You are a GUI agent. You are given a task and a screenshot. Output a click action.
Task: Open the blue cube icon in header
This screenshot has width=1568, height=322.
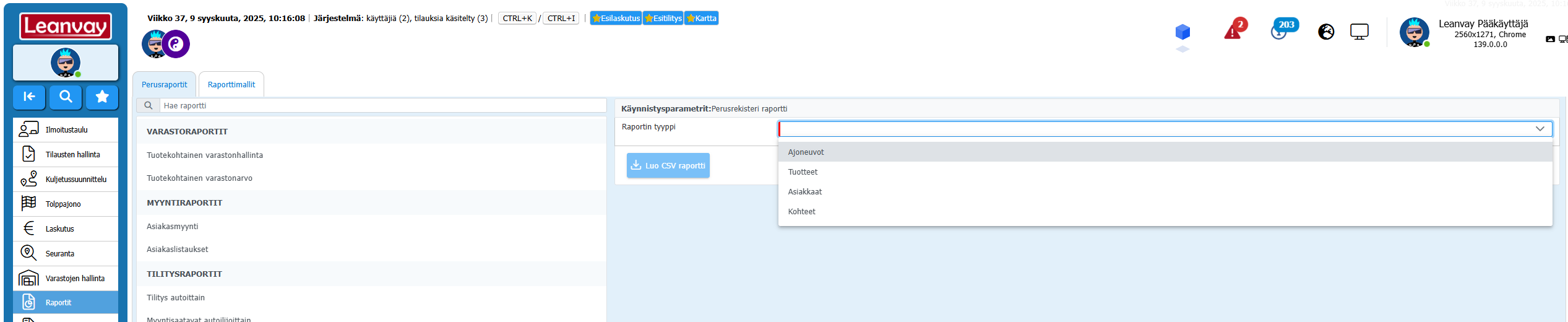click(x=1182, y=32)
